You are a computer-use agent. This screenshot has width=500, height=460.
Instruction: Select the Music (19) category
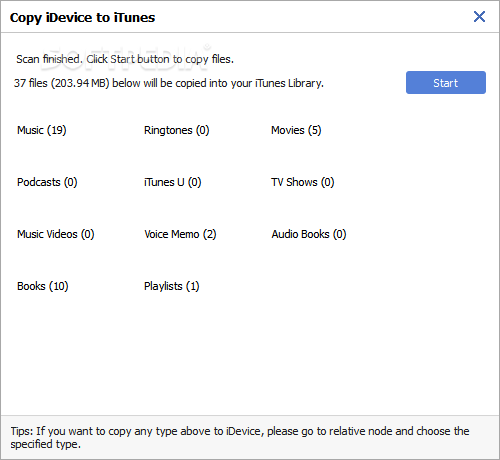click(x=42, y=130)
